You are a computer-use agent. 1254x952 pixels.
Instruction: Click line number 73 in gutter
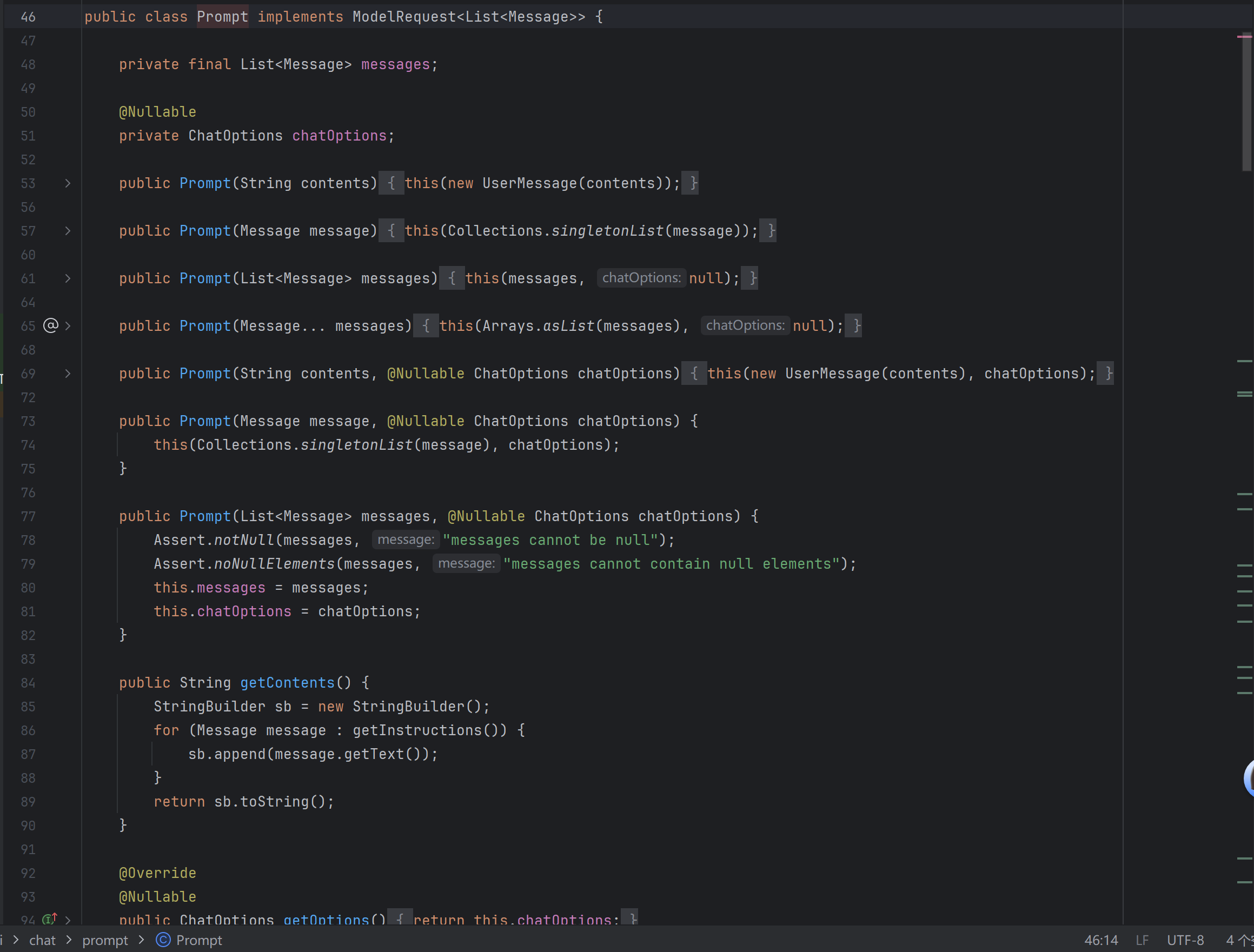[28, 422]
